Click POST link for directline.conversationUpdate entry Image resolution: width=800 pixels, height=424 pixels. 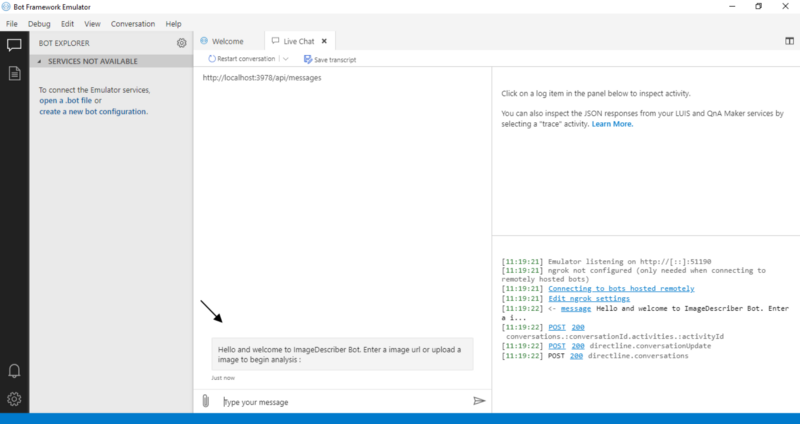pyautogui.click(x=557, y=346)
